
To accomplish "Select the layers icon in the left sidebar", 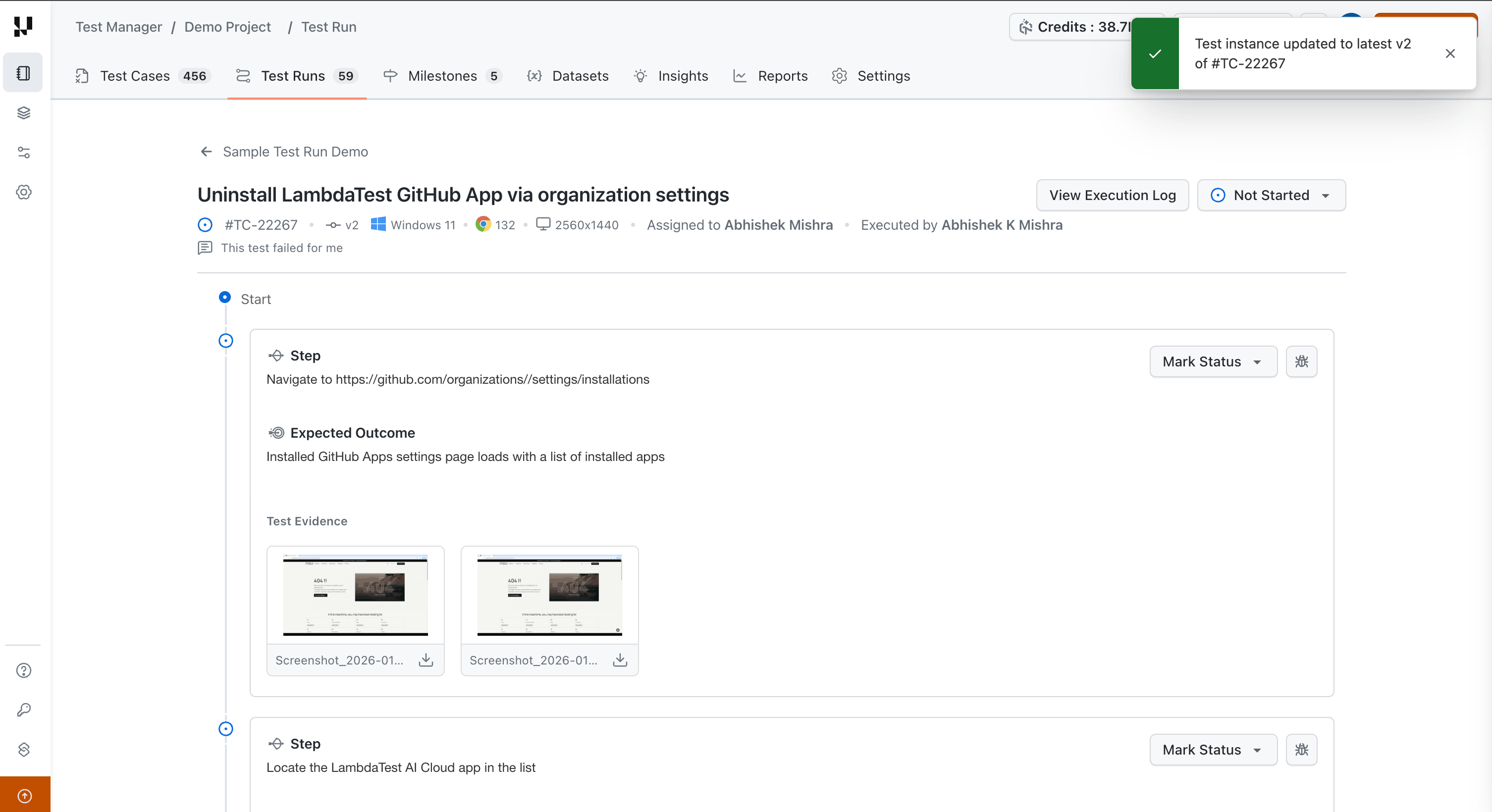I will point(23,112).
